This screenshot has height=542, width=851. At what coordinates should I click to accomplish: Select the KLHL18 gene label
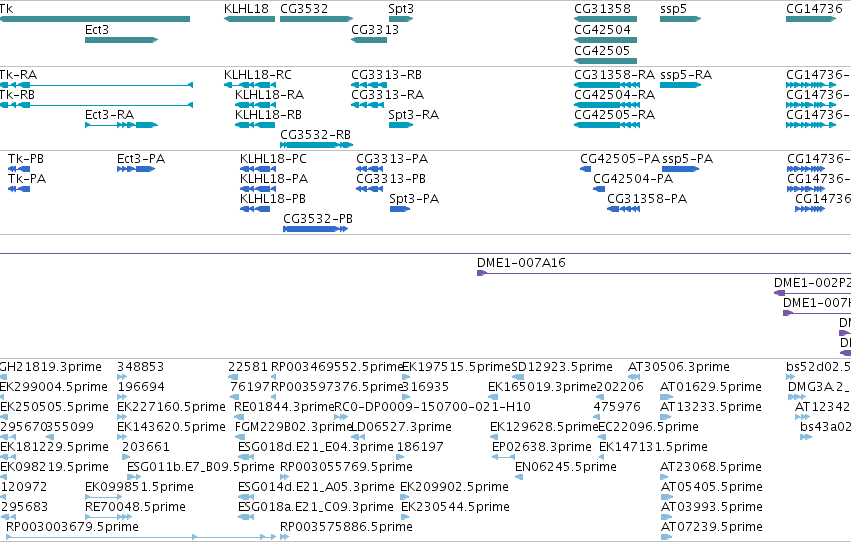pyautogui.click(x=246, y=9)
